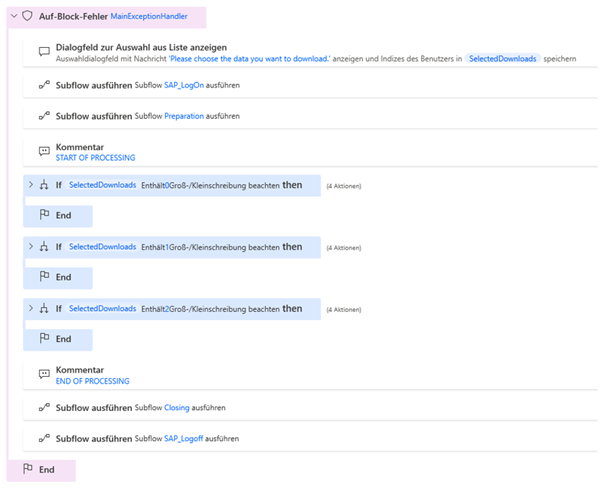
Task: Click subflow icon of Preparation action
Action: [44, 116]
